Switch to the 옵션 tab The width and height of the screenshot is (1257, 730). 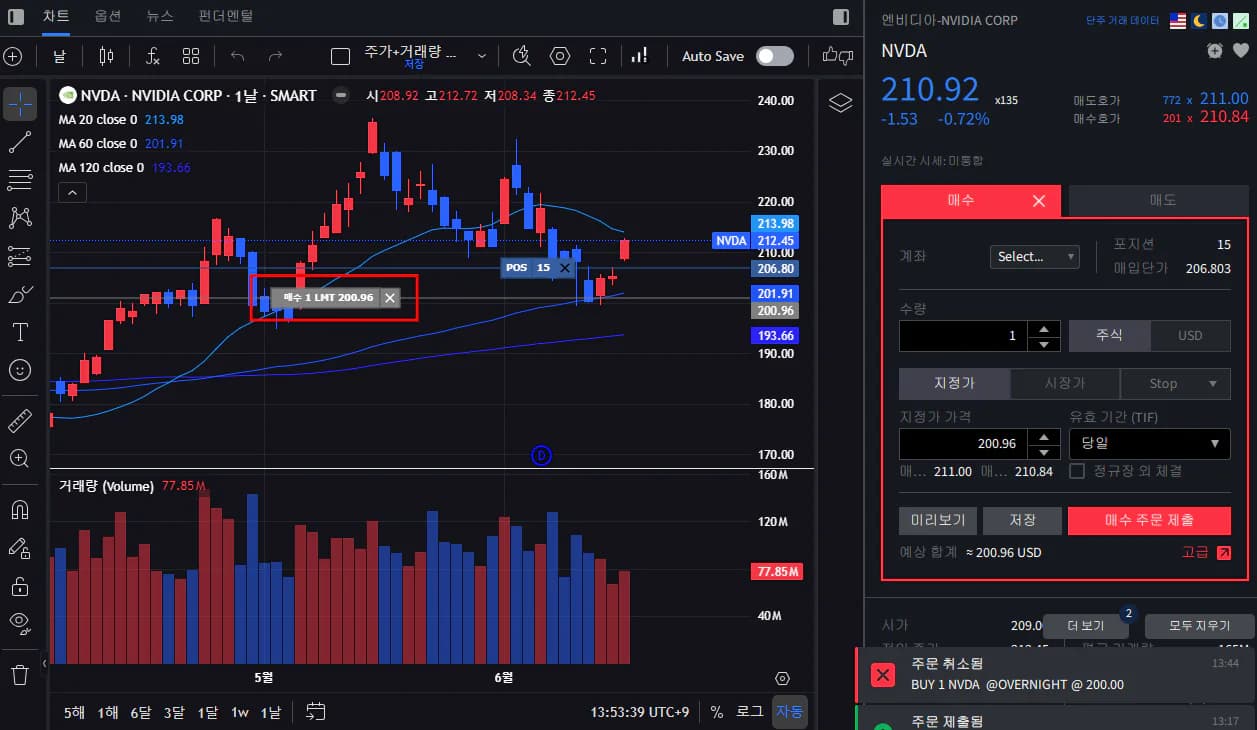point(108,16)
